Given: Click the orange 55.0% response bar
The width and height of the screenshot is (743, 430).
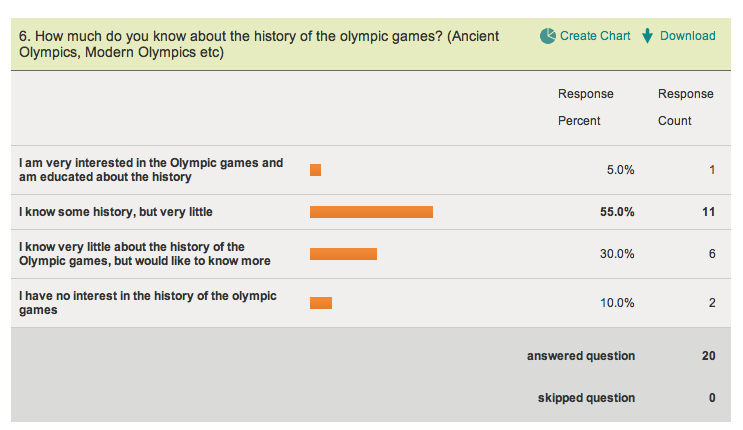Looking at the screenshot, I should (371, 212).
